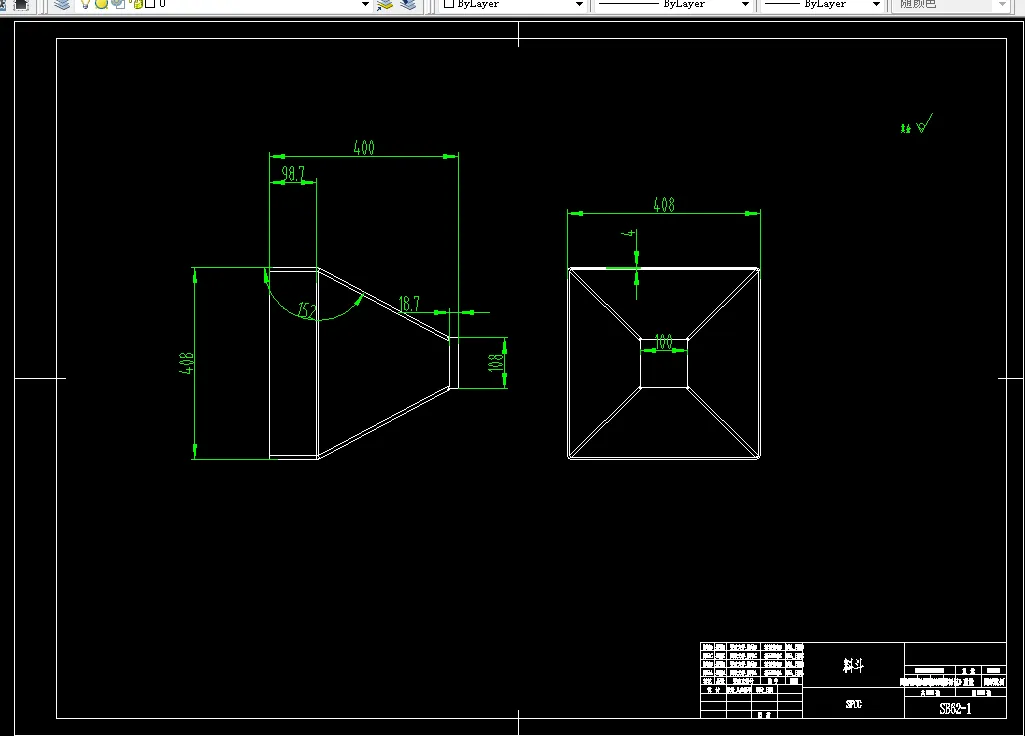
Task: Select the 152 angle dimension text
Action: (x=307, y=310)
